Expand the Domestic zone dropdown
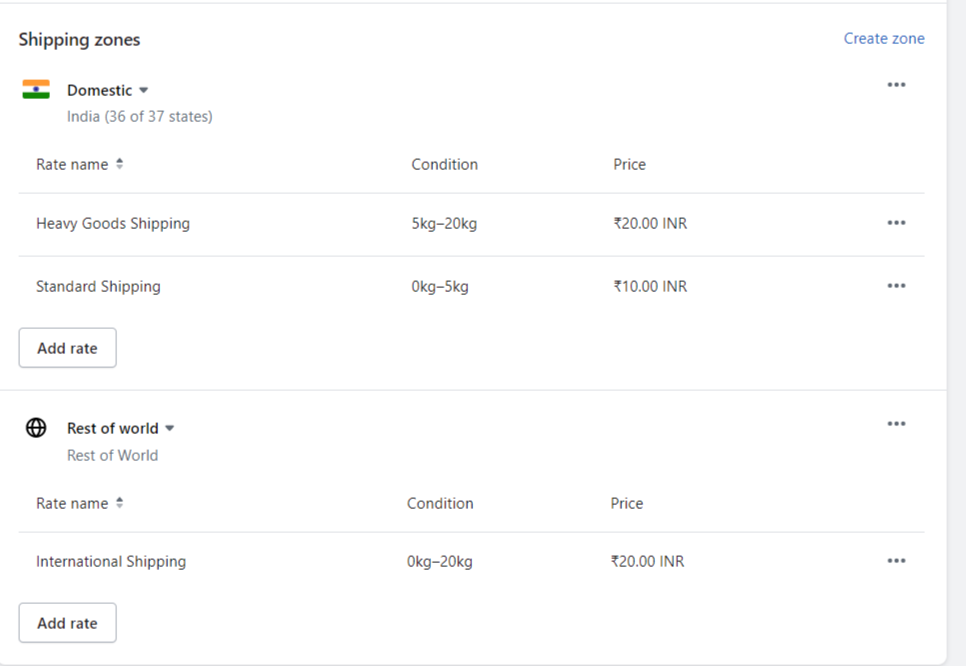 point(108,91)
